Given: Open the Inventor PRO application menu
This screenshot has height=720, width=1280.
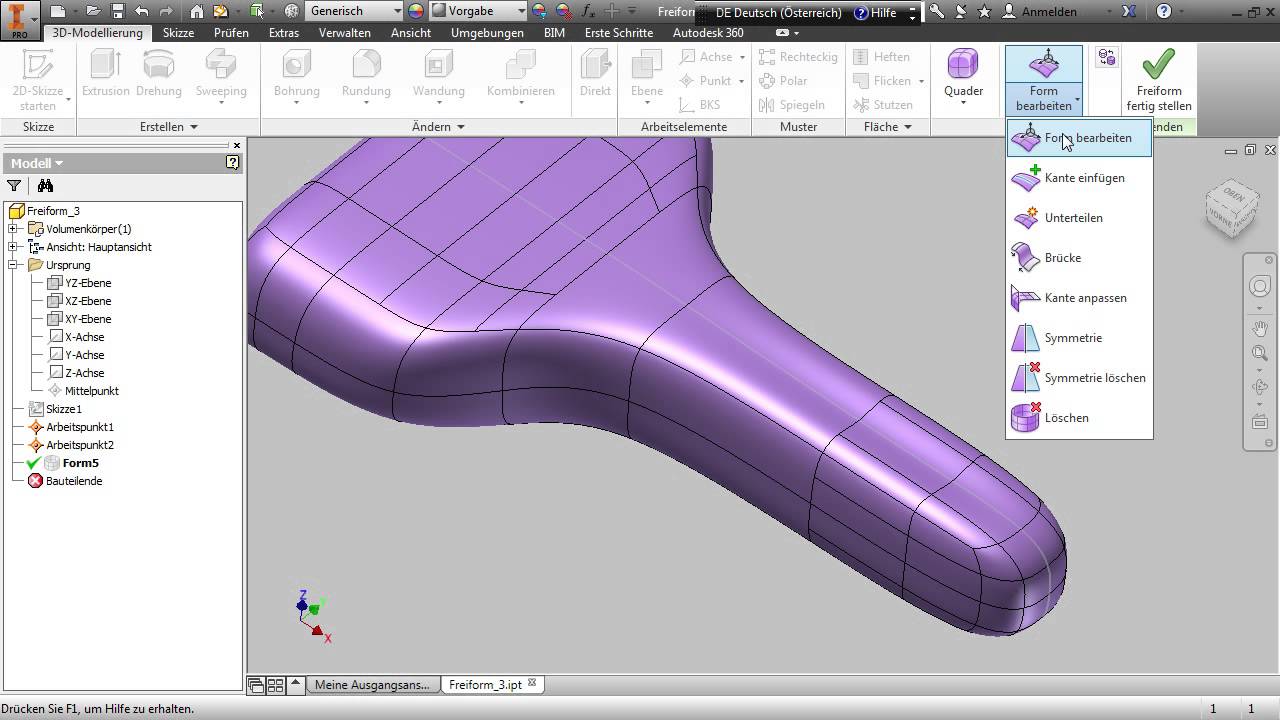Looking at the screenshot, I should tap(20, 19).
